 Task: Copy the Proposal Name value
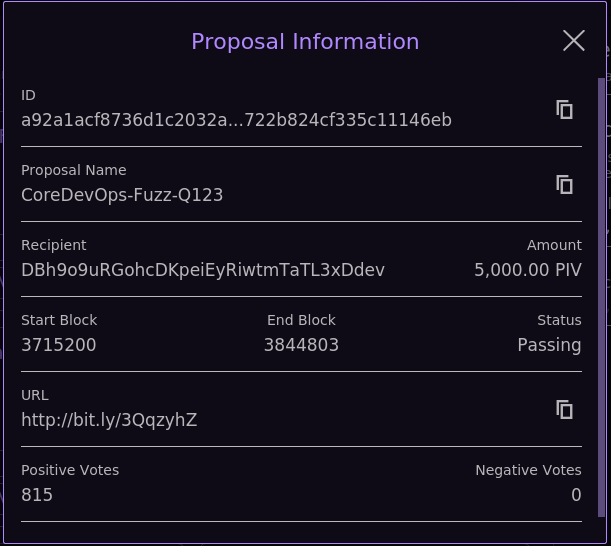tap(565, 184)
